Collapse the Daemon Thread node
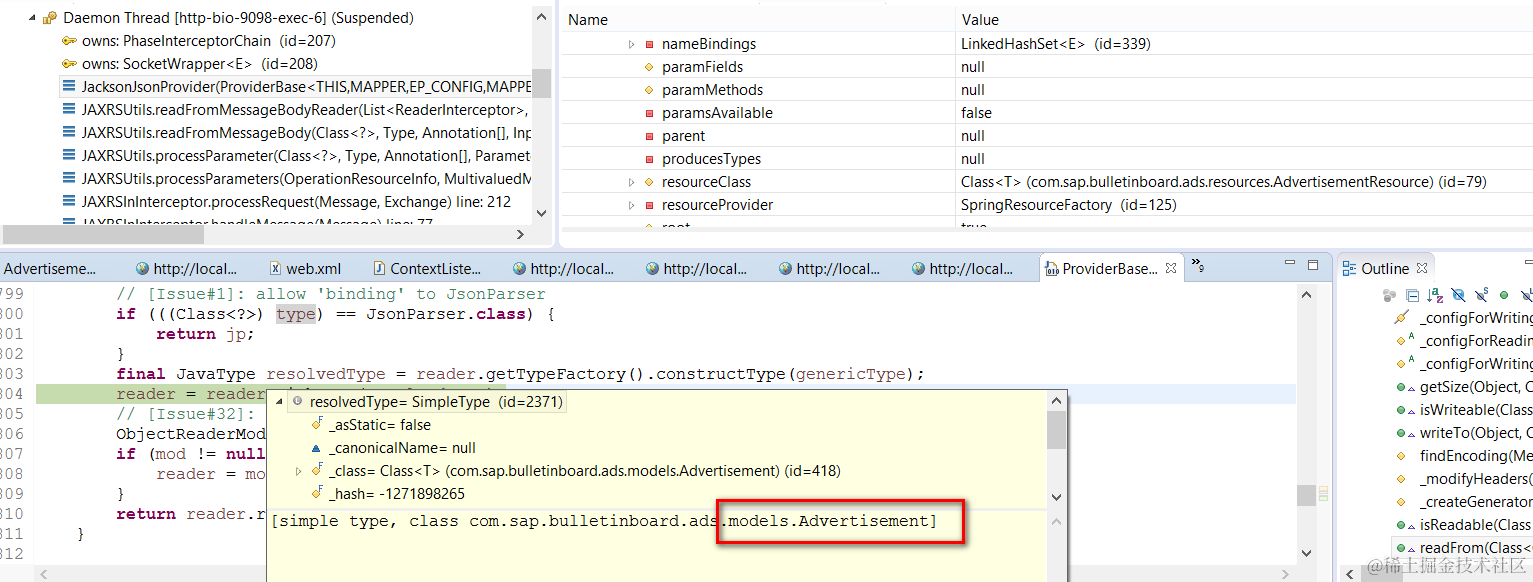 pyautogui.click(x=33, y=18)
